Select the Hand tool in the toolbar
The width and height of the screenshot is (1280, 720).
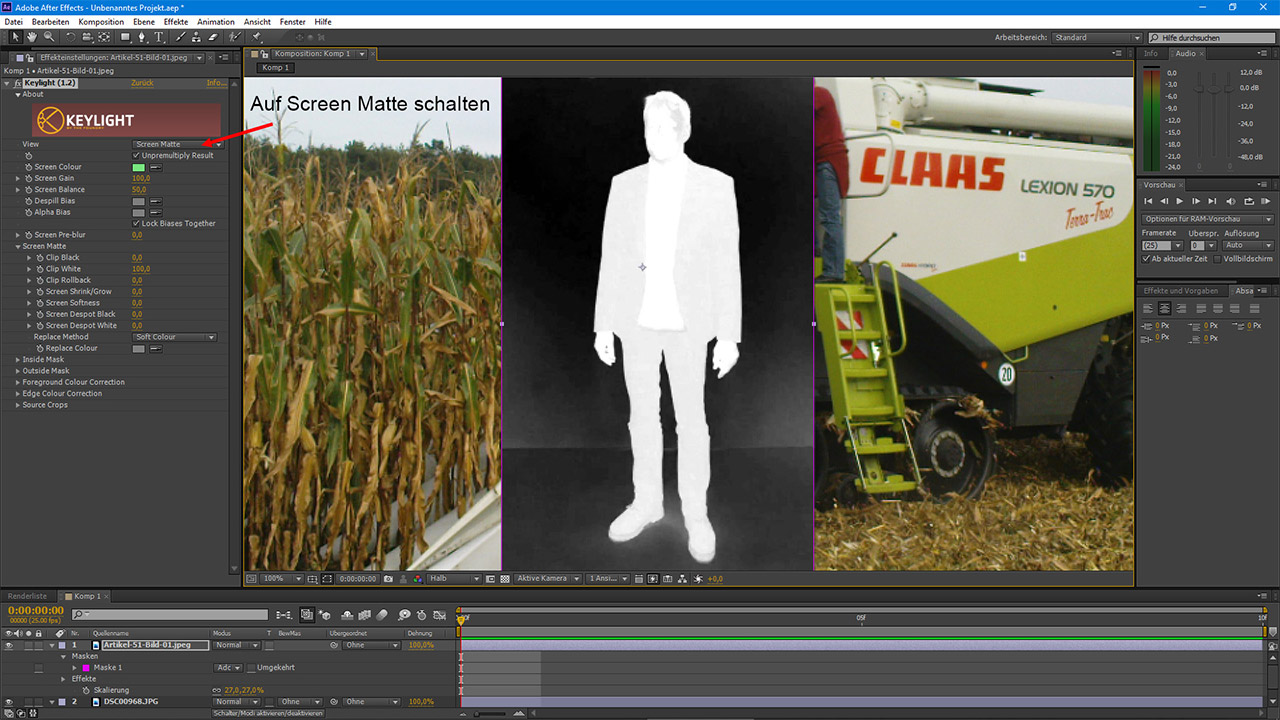[x=32, y=36]
